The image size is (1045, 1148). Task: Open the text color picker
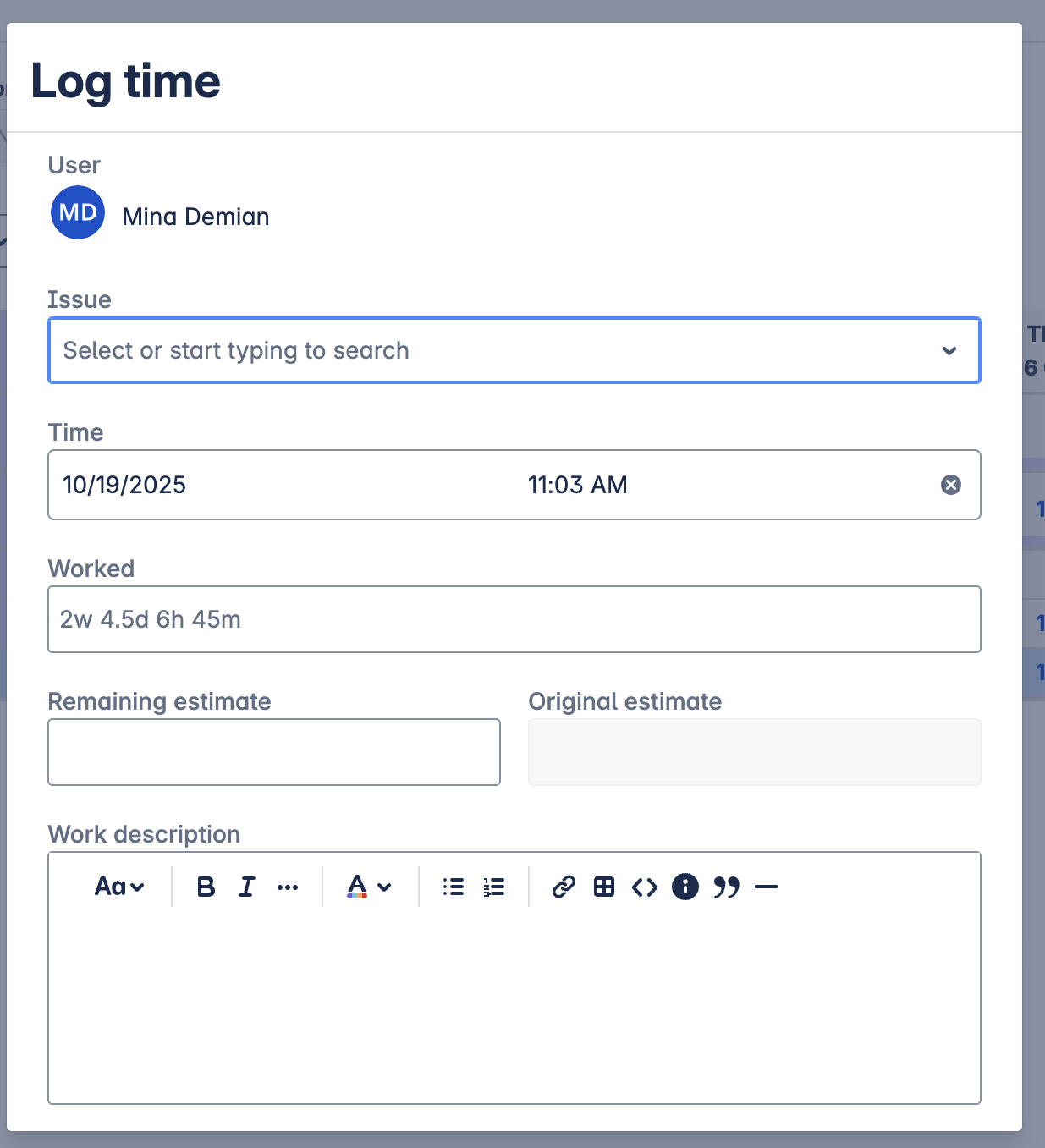(x=369, y=887)
